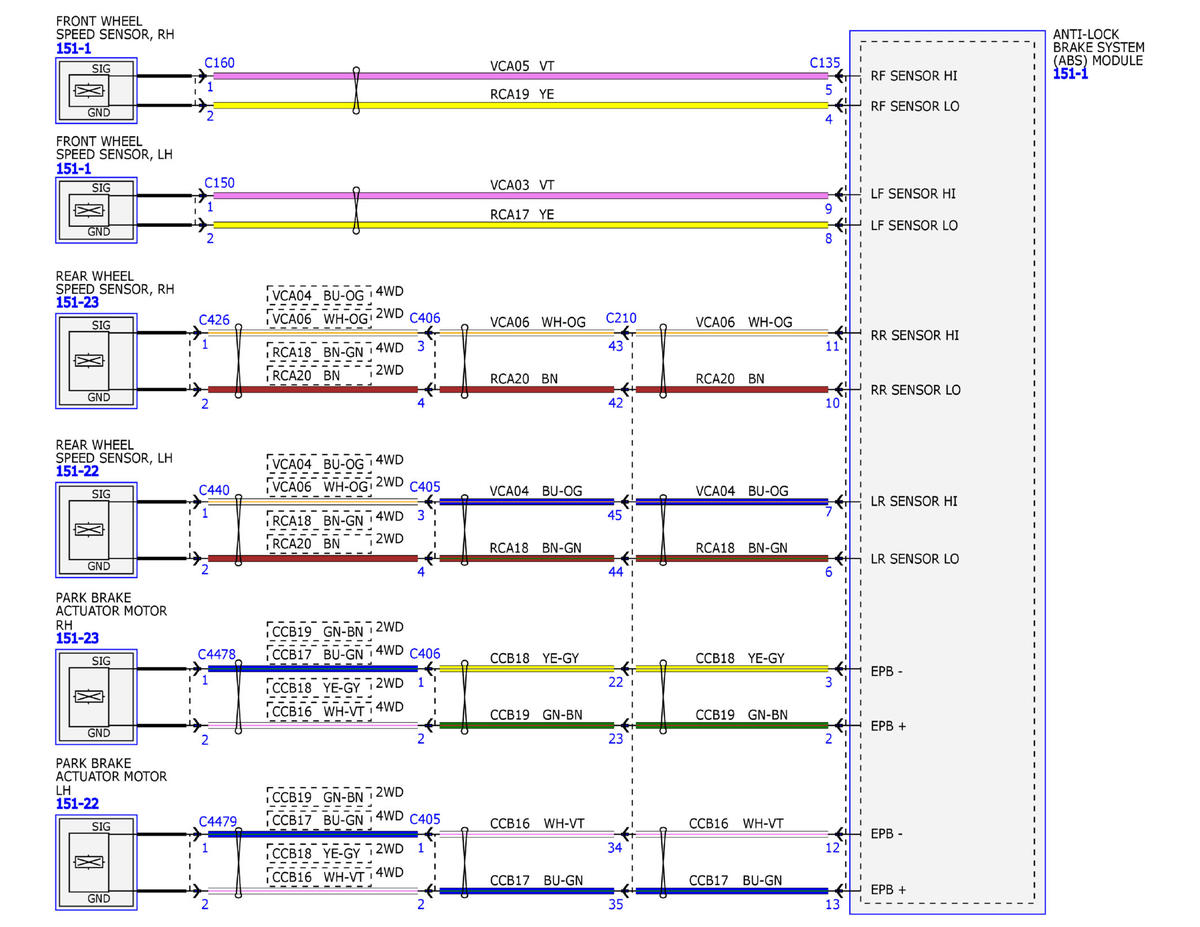Click the Park Brake Actuator Motor LH symbol
The image size is (1200, 927).
point(96,862)
